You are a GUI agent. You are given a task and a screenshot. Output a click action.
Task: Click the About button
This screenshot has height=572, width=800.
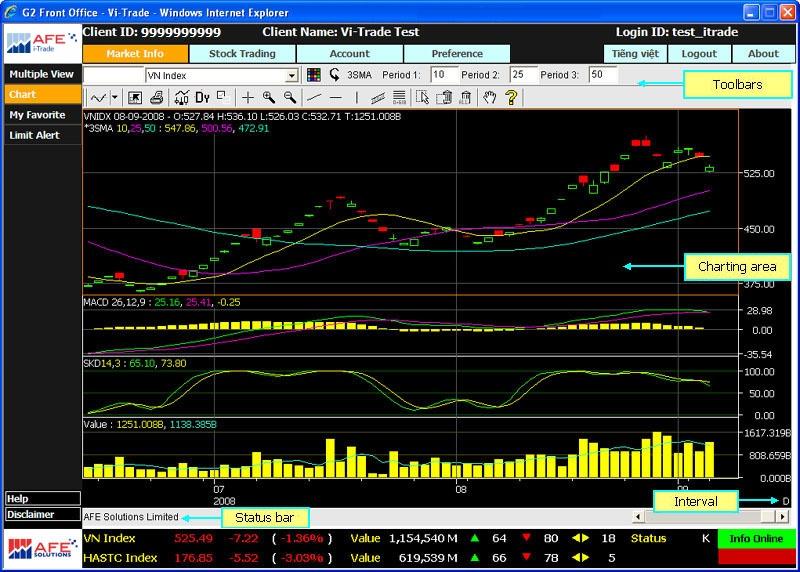763,54
